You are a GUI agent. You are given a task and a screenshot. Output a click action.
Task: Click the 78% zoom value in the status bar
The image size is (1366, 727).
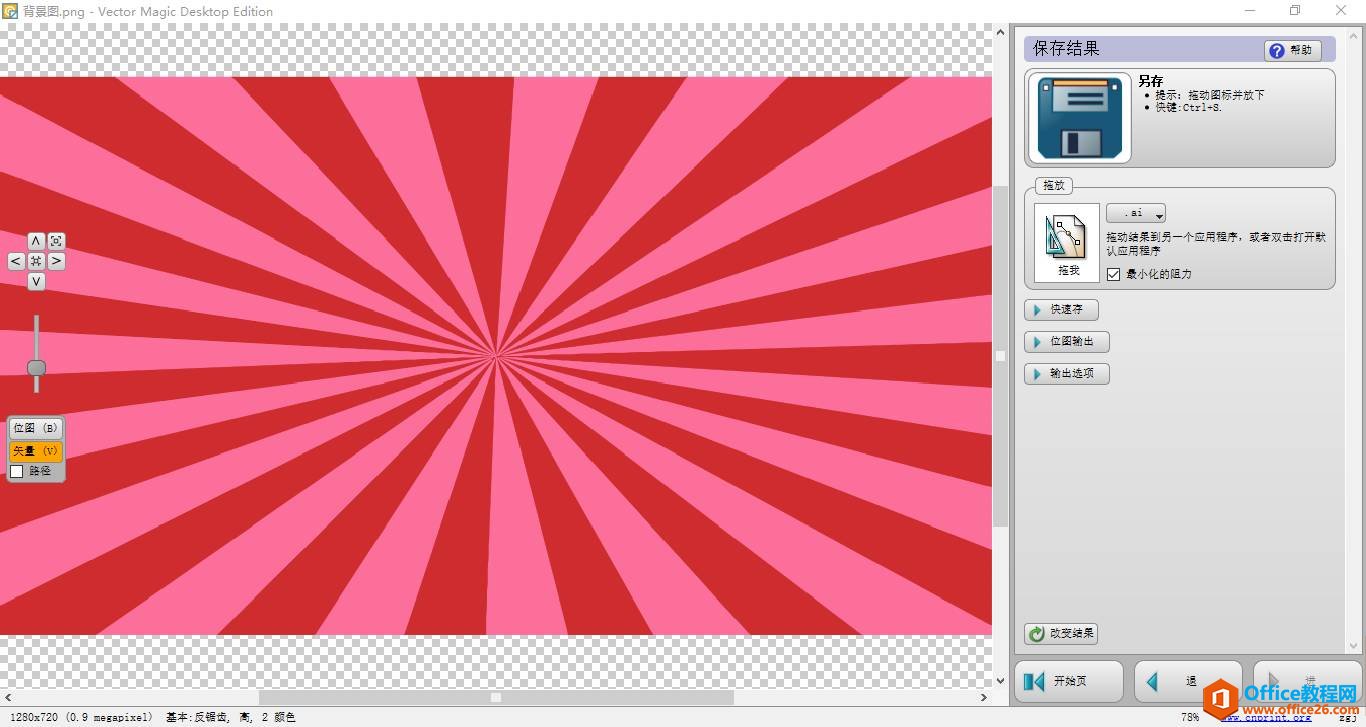[1190, 717]
